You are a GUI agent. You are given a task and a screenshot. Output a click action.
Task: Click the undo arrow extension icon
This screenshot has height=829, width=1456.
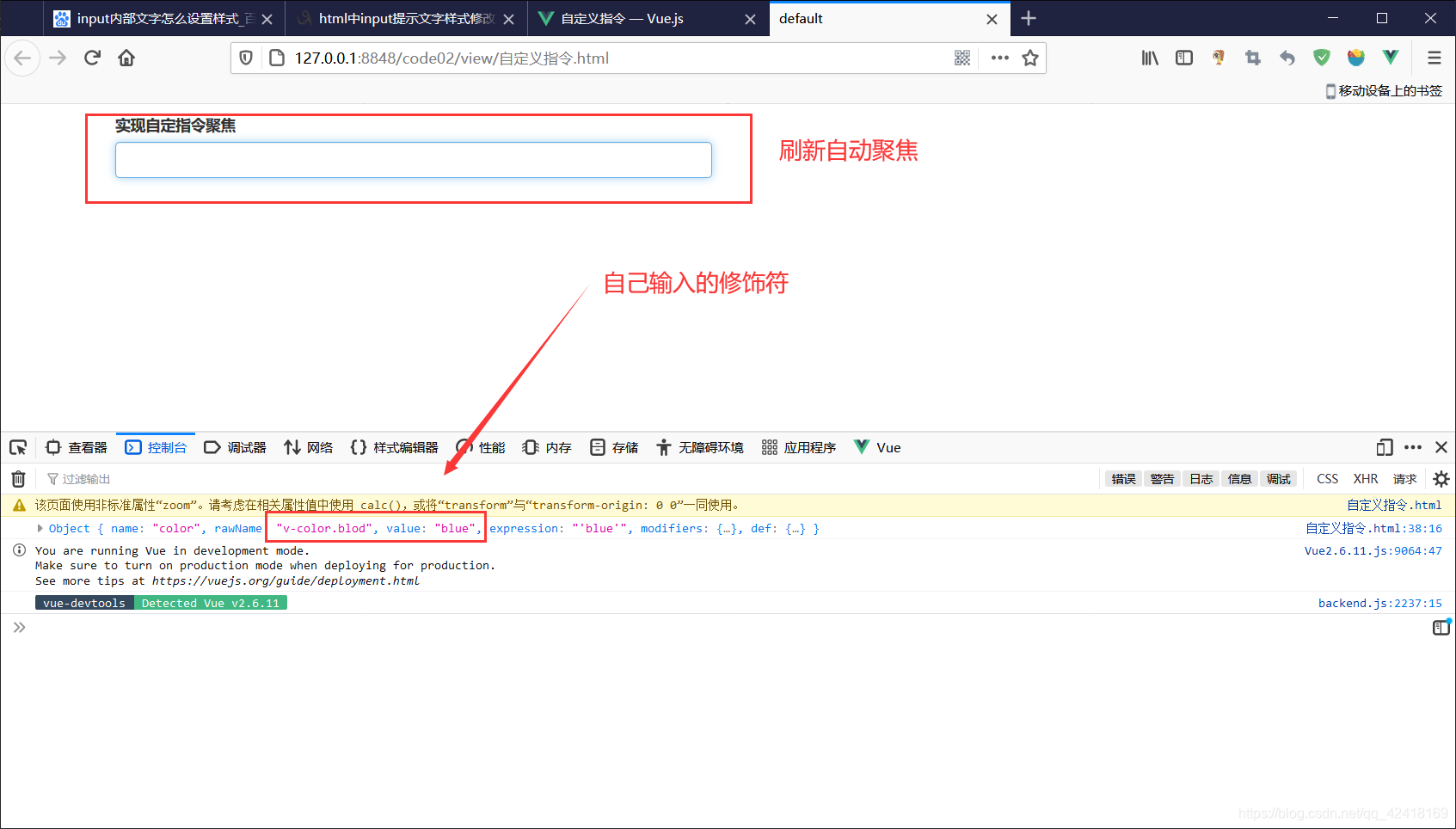pyautogui.click(x=1287, y=58)
